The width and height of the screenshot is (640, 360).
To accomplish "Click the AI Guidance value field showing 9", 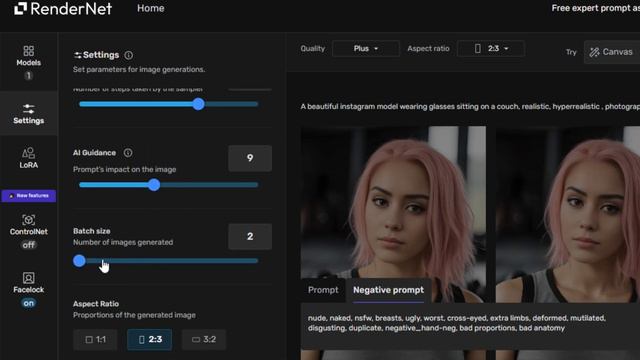I will [250, 158].
